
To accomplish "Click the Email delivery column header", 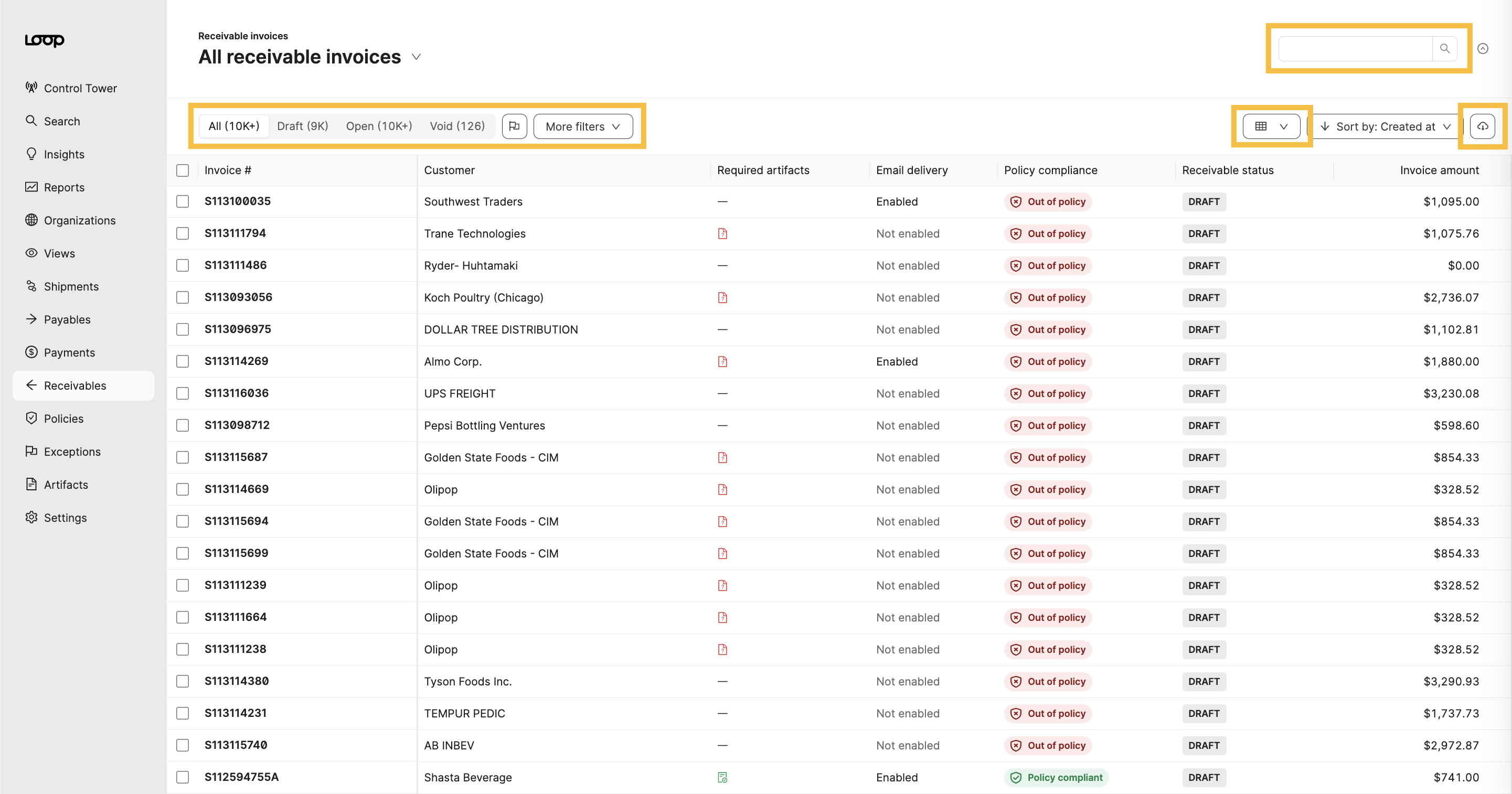I will (911, 170).
